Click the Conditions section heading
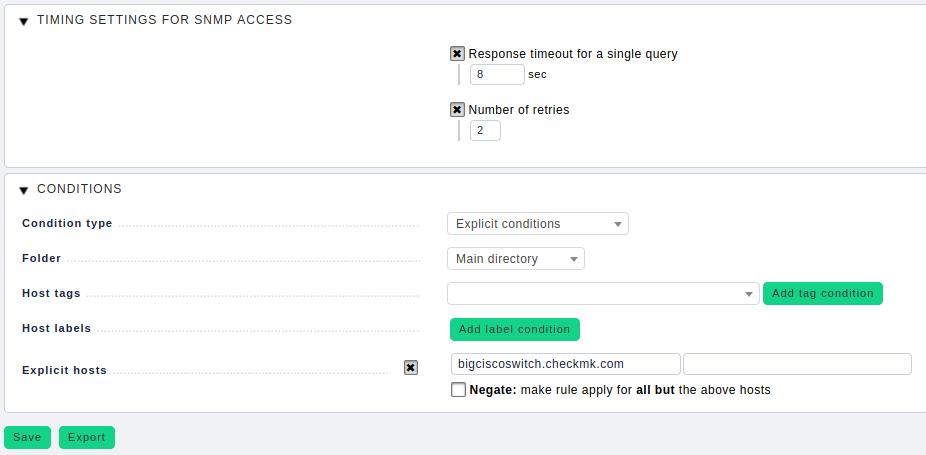926x455 pixels. [x=79, y=189]
